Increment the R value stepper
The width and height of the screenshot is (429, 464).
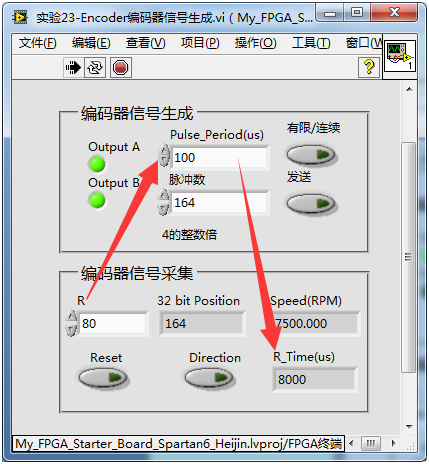pyautogui.click(x=71, y=317)
